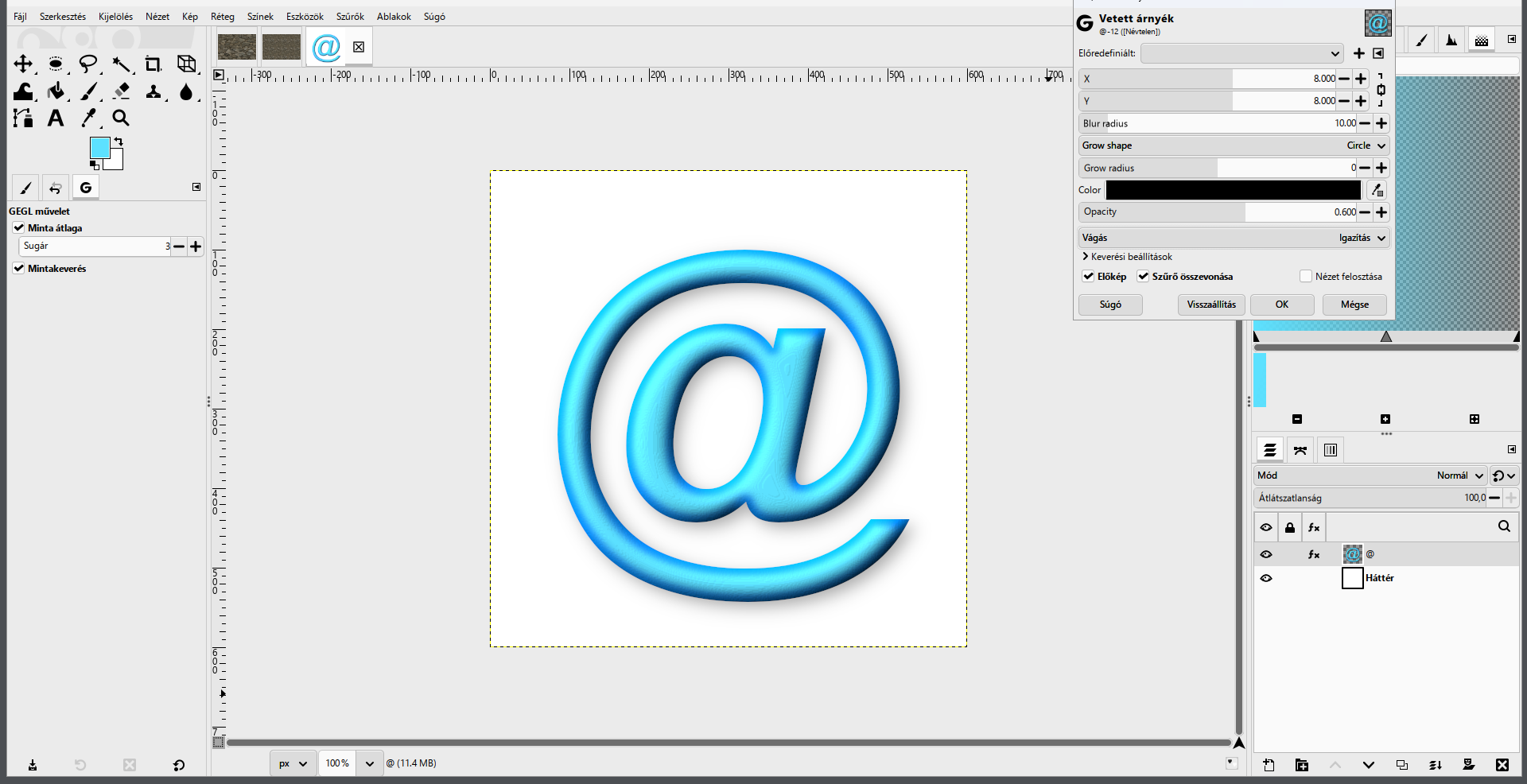Viewport: 1527px width, 784px height.
Task: Select the Bucket Fill tool
Action: (x=56, y=91)
